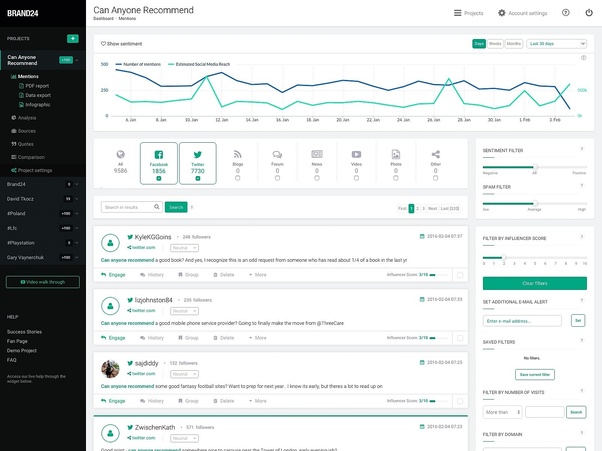The width and height of the screenshot is (602, 451).
Task: Adjust the Sentiment filter slider handle
Action: (535, 166)
